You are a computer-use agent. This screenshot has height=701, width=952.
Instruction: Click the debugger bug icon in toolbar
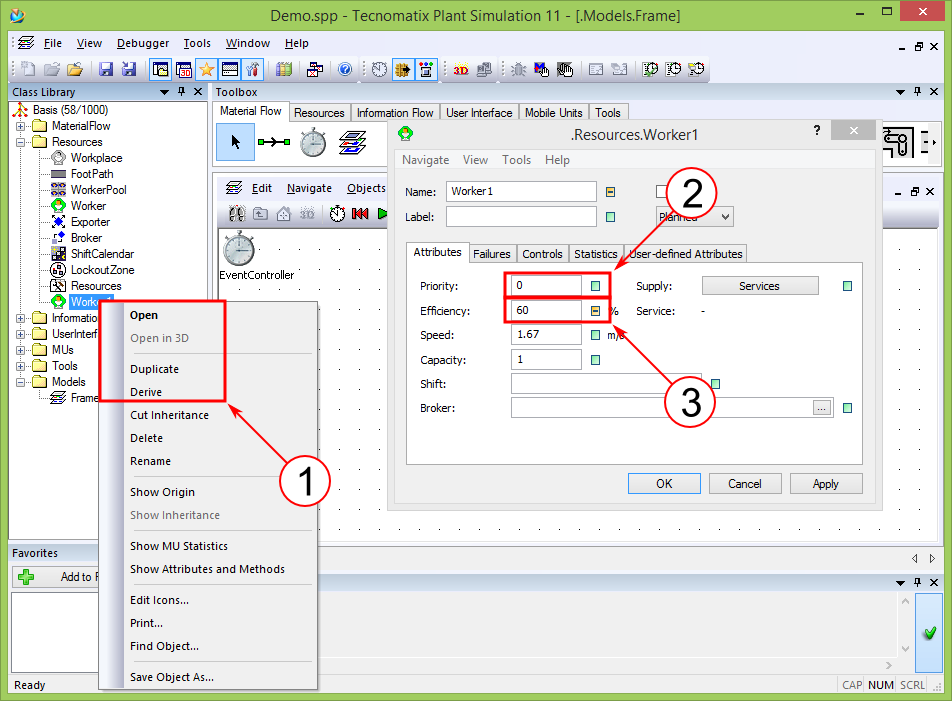pyautogui.click(x=518, y=69)
